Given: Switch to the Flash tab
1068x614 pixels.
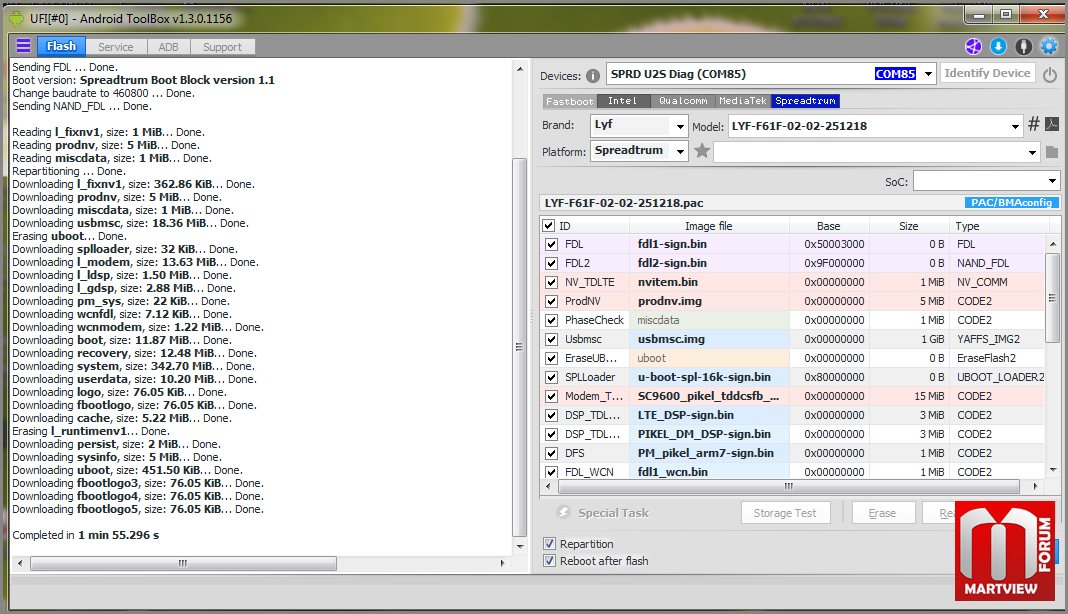Looking at the screenshot, I should 61,46.
